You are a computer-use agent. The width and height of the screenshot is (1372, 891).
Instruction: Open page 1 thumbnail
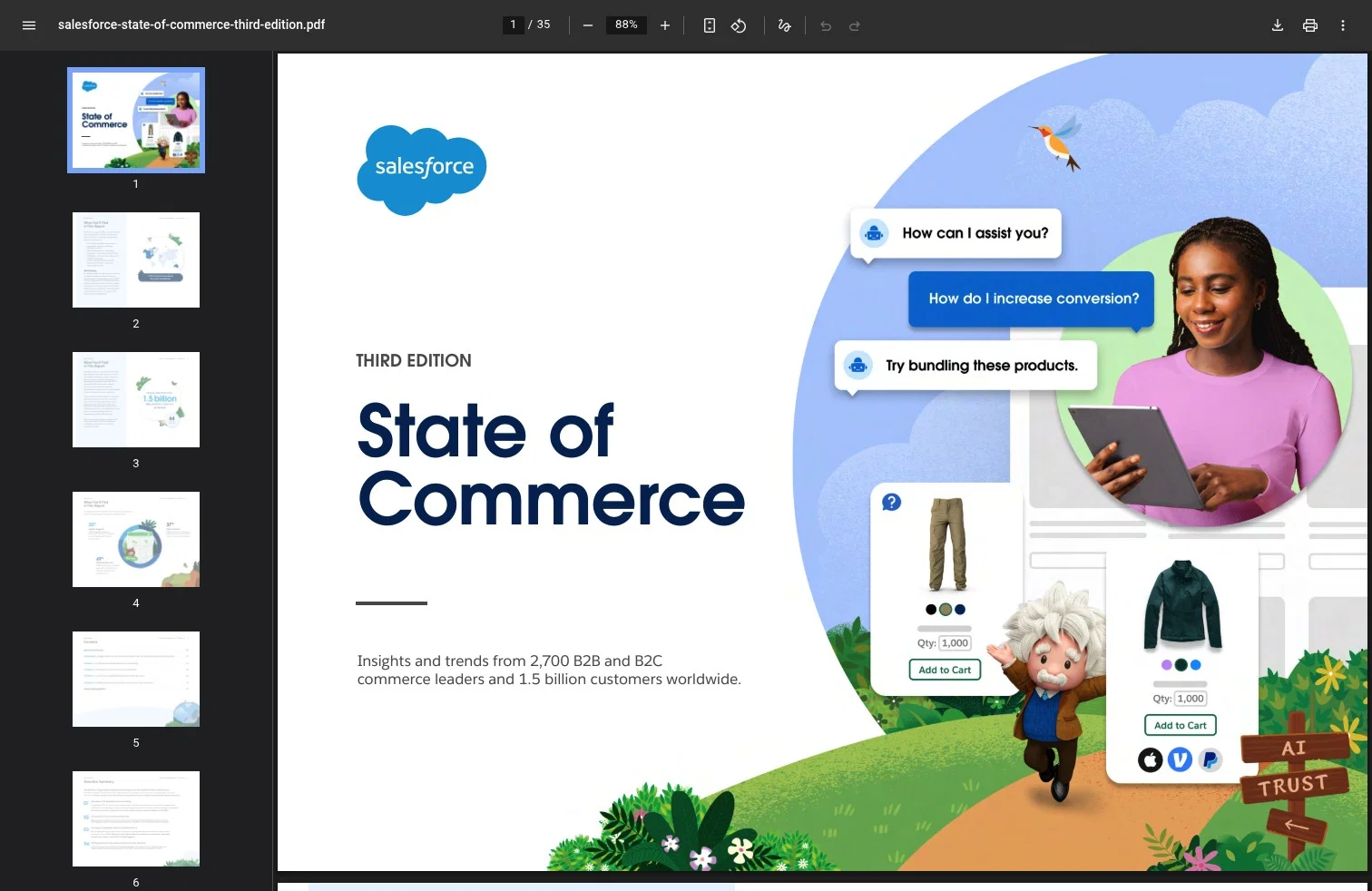(x=136, y=120)
